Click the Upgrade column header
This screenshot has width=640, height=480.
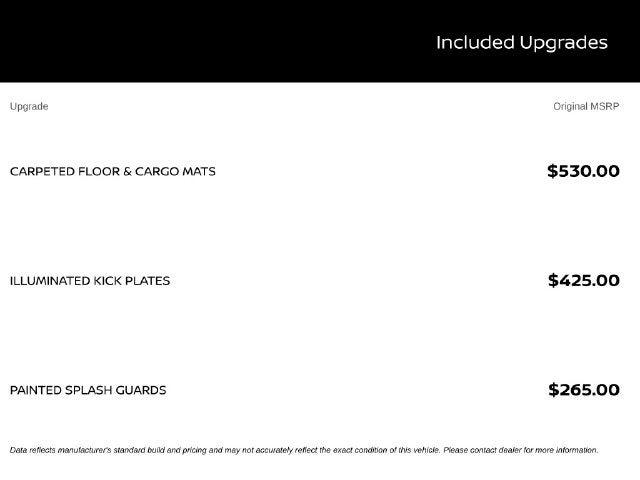click(x=29, y=107)
